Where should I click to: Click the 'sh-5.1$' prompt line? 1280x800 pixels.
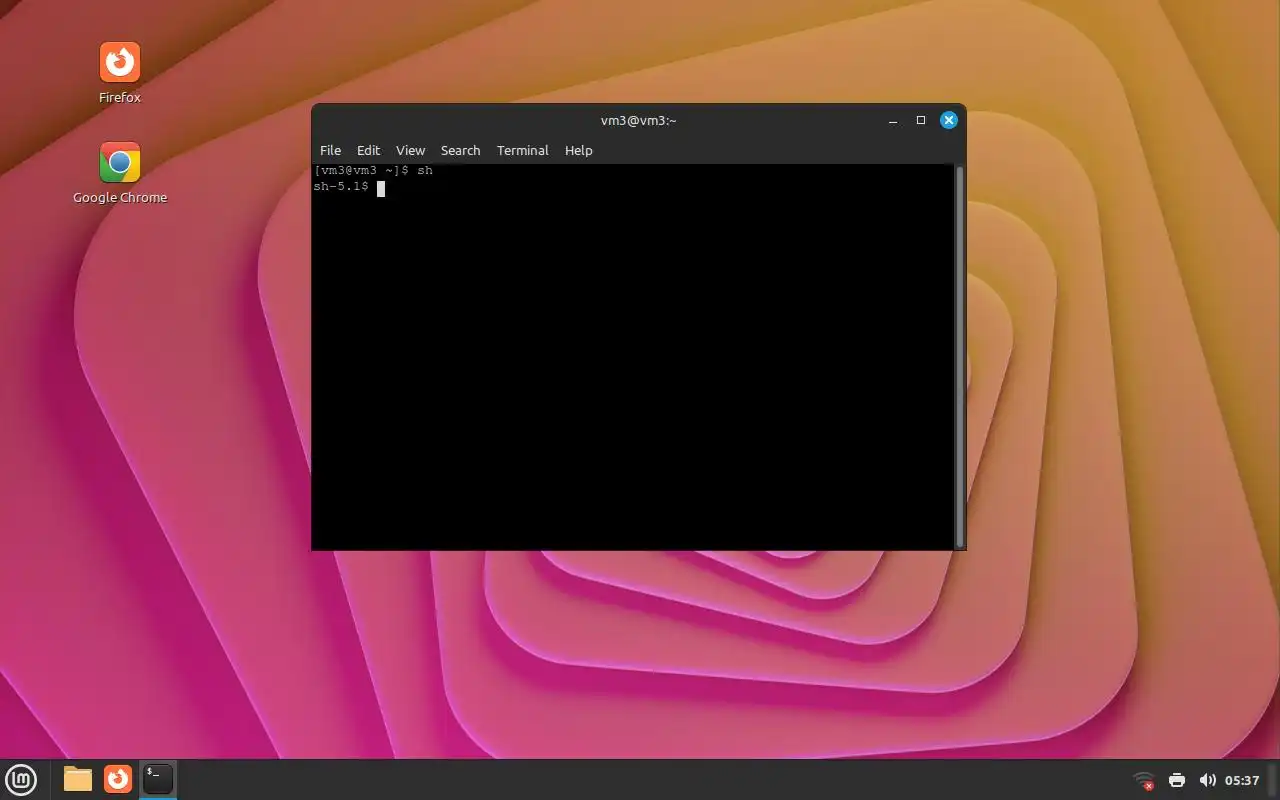tap(341, 187)
